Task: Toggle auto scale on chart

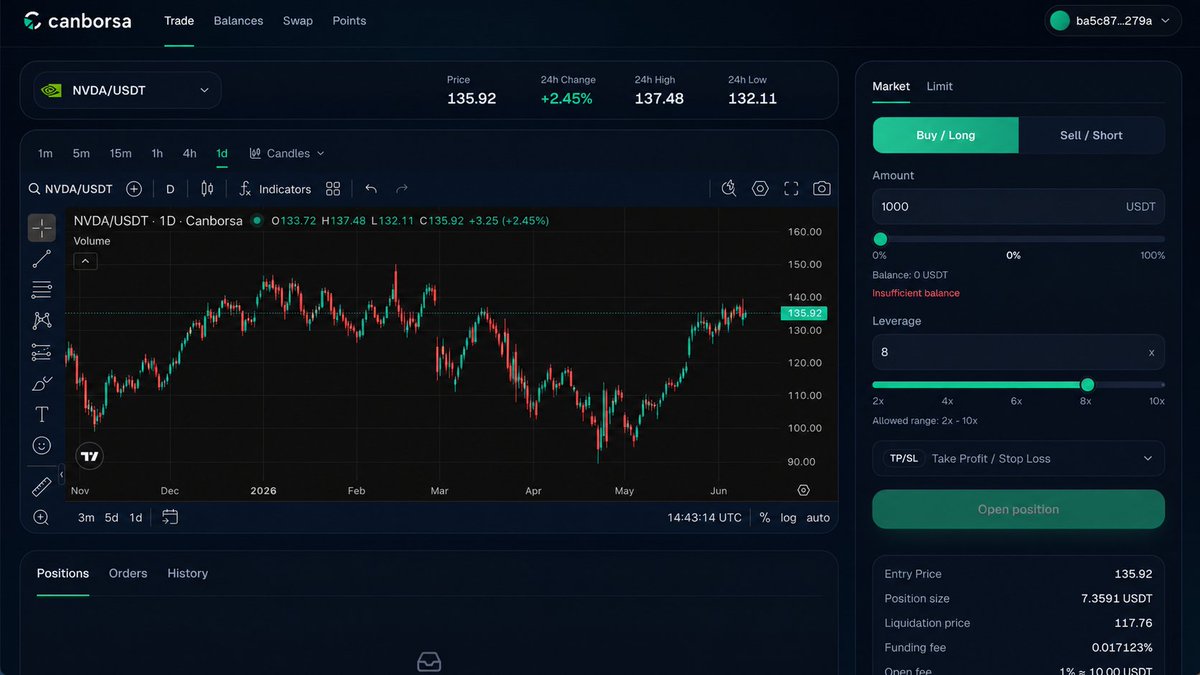Action: pos(818,518)
